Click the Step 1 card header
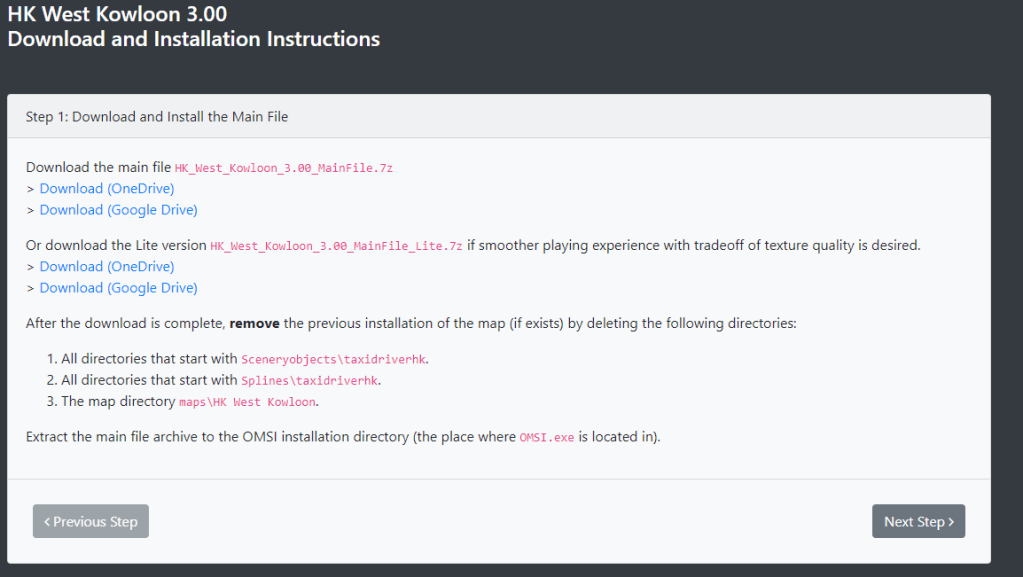 (157, 117)
